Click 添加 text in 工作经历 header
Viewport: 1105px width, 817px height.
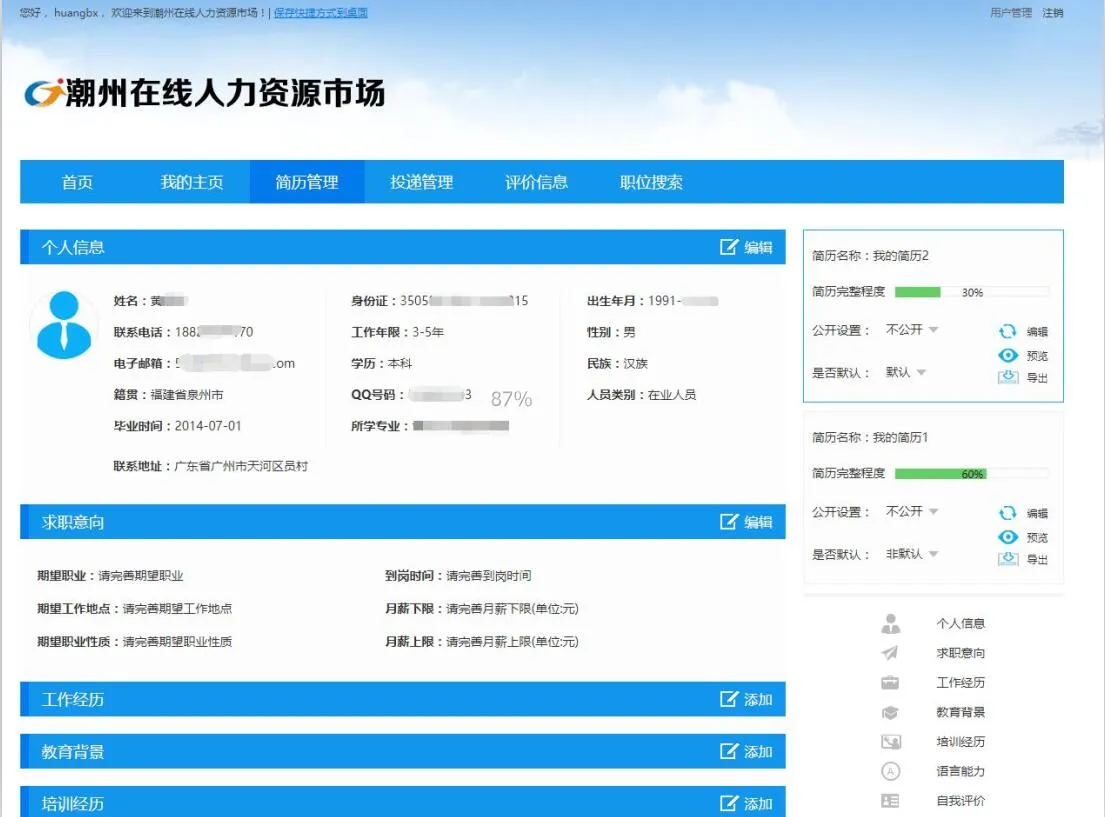click(x=758, y=699)
